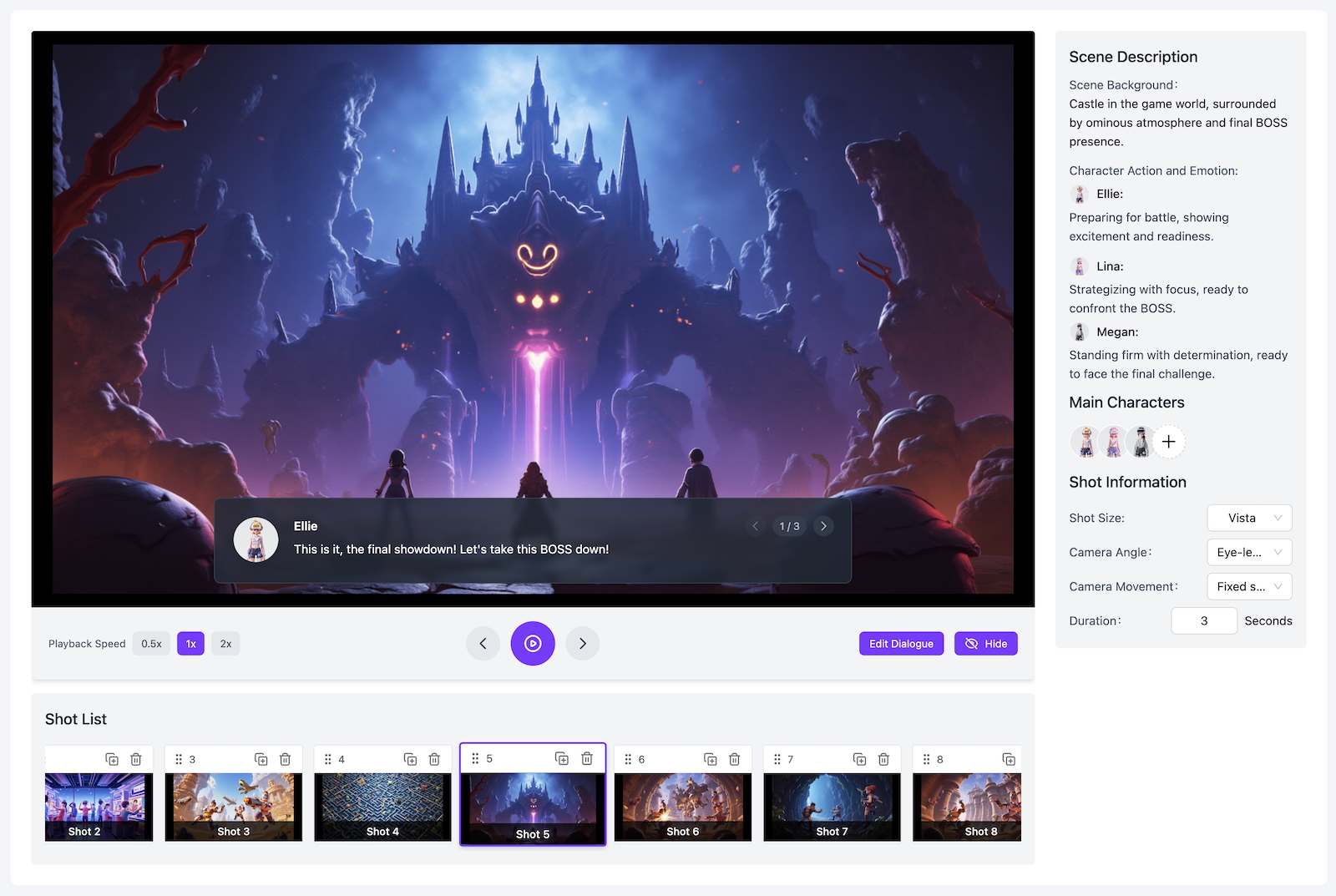
Task: Open the Camera Movement dropdown
Action: pyautogui.click(x=1249, y=586)
